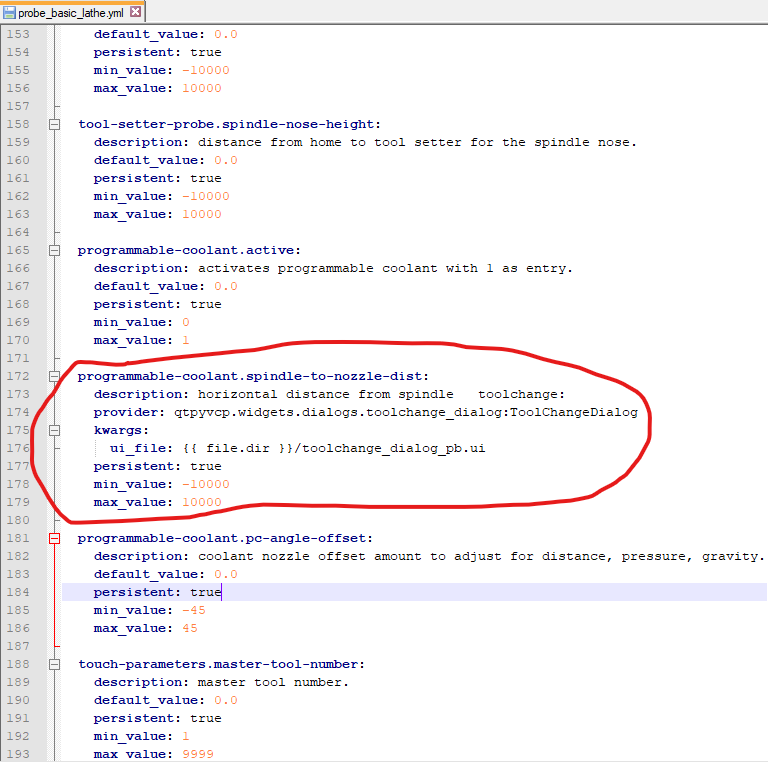
Task: Collapse the programmable-coolant.active block
Action: point(54,250)
